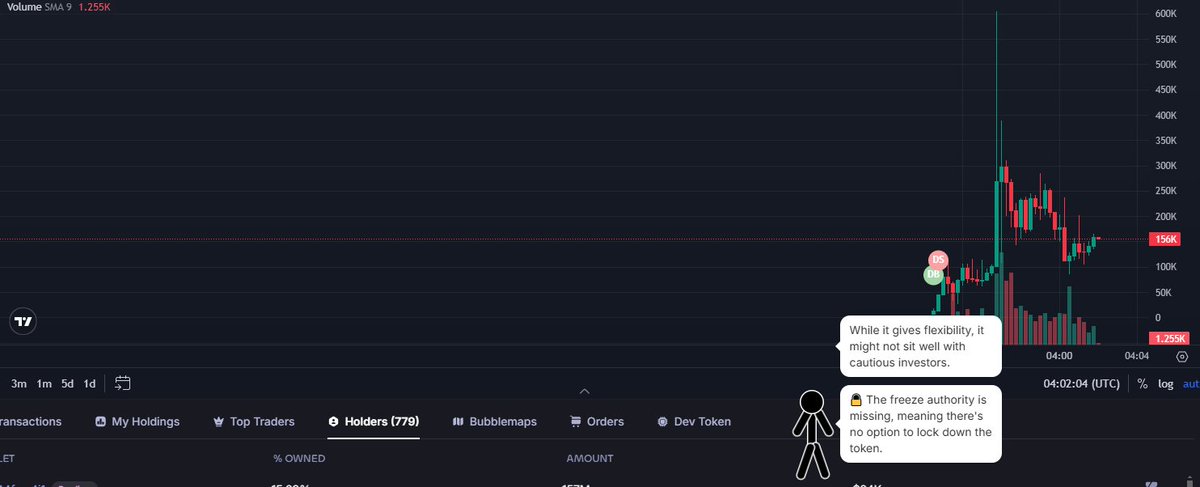Sort by the % OWNED column header

tap(299, 459)
